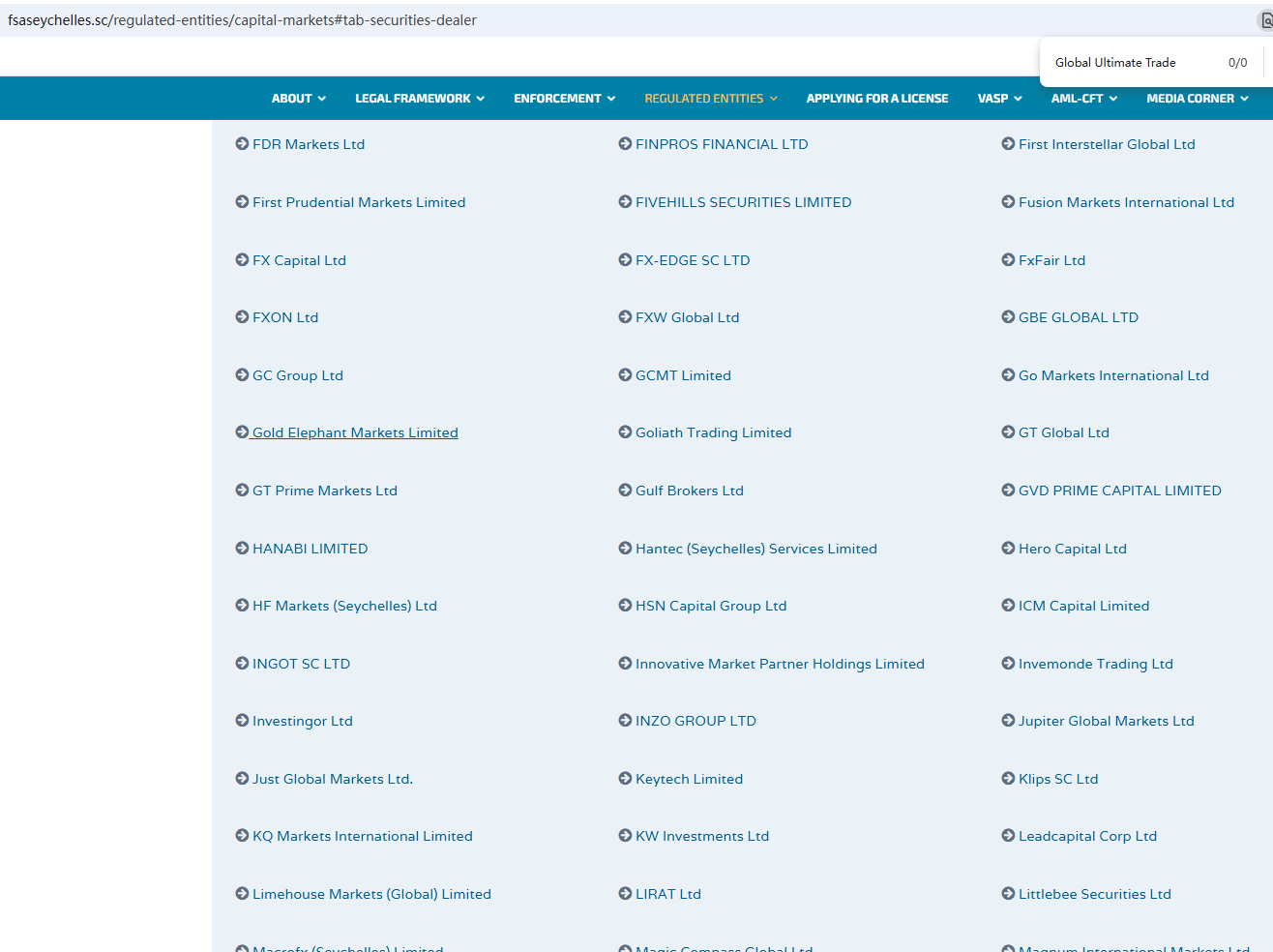Open the REGULATED ENTITIES dropdown
This screenshot has height=952, width=1273.
711,99
